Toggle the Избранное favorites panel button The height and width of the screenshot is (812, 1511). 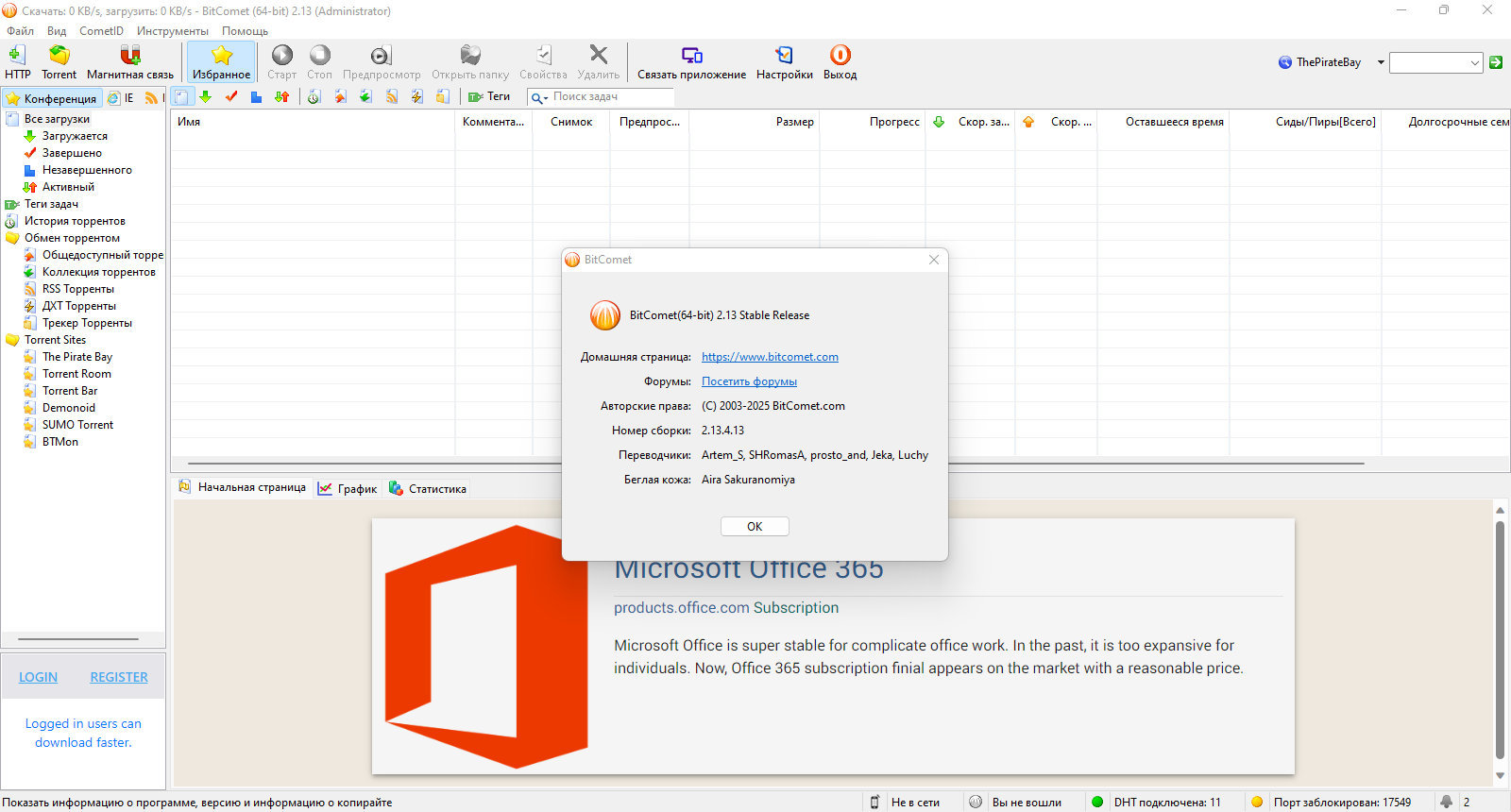tap(221, 62)
